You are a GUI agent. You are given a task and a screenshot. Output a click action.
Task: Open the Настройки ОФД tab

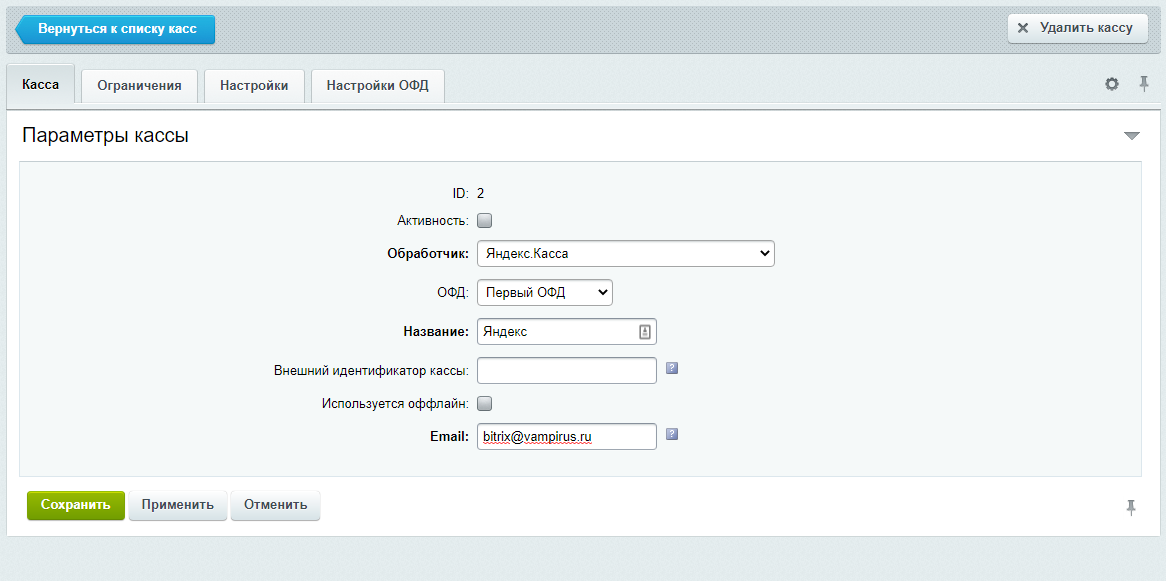click(x=377, y=86)
